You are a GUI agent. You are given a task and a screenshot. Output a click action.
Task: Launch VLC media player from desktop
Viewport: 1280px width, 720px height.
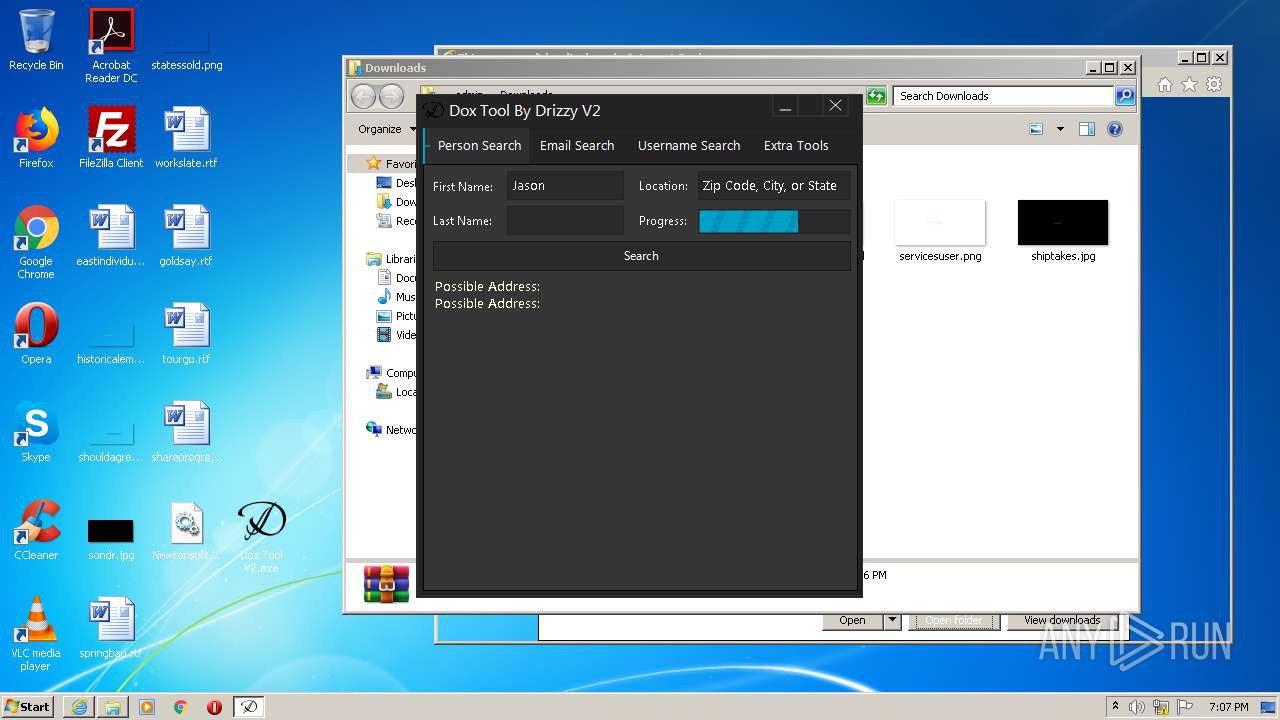(x=36, y=634)
